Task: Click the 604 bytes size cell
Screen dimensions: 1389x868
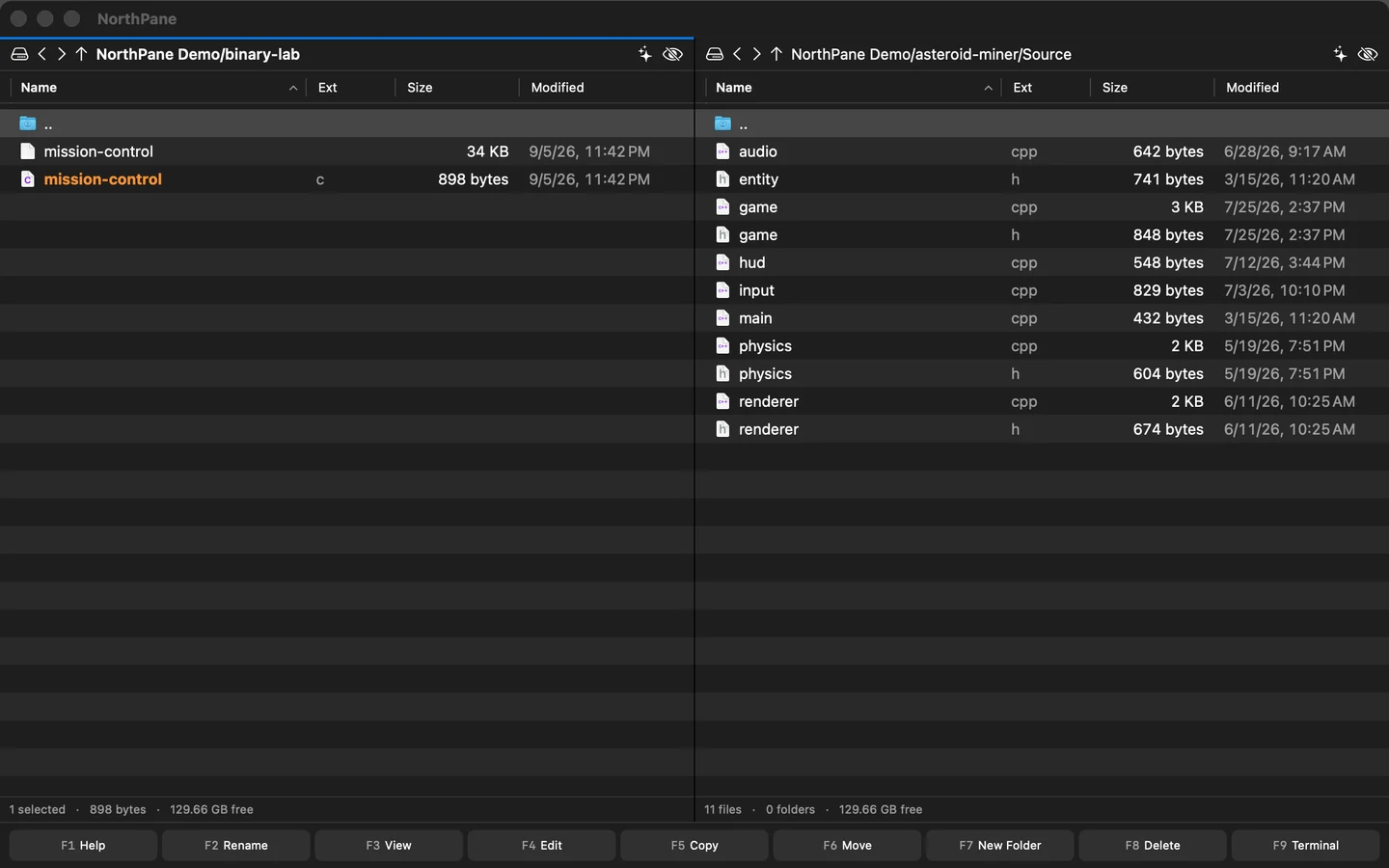Action: coord(1168,373)
